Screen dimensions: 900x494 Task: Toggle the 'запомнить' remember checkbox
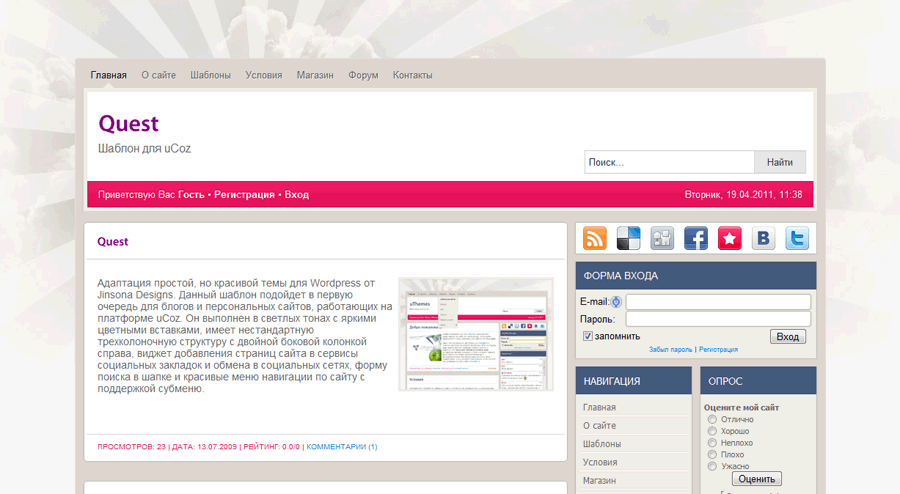point(588,336)
